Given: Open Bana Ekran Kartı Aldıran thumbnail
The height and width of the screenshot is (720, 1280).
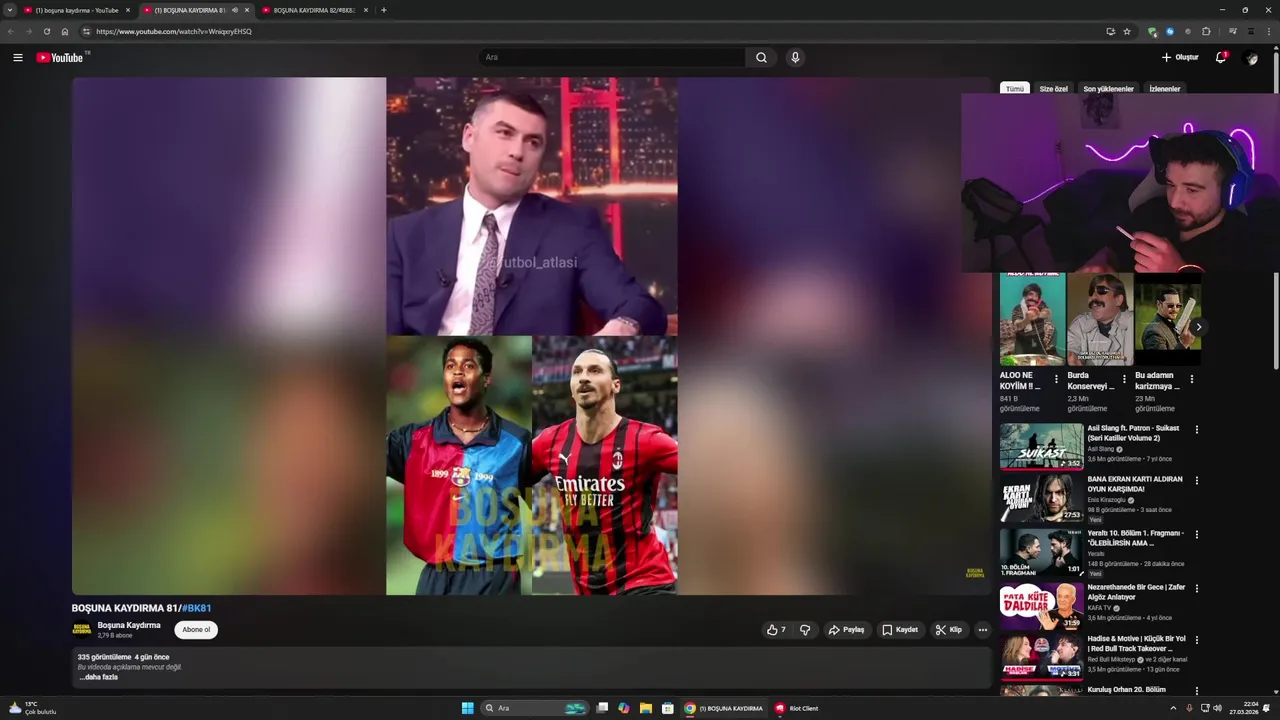Looking at the screenshot, I should [x=1041, y=498].
